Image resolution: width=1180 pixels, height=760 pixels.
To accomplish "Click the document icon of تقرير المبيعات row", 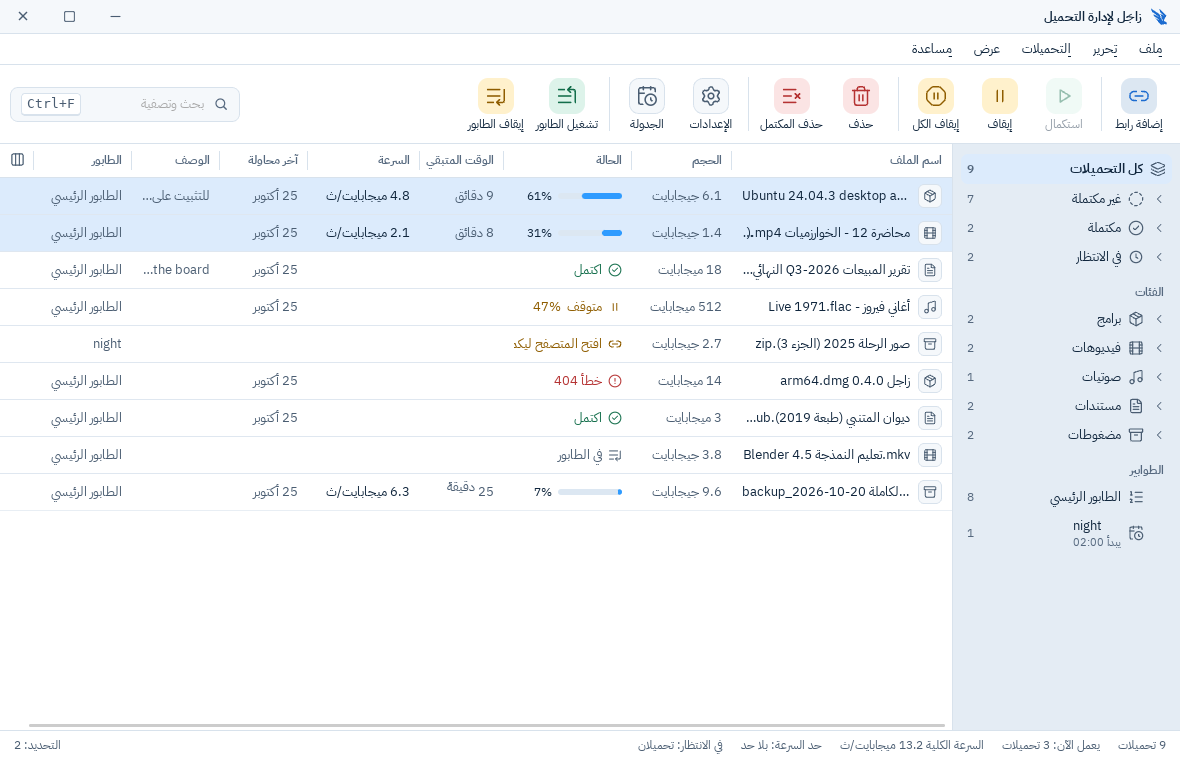I will [930, 270].
